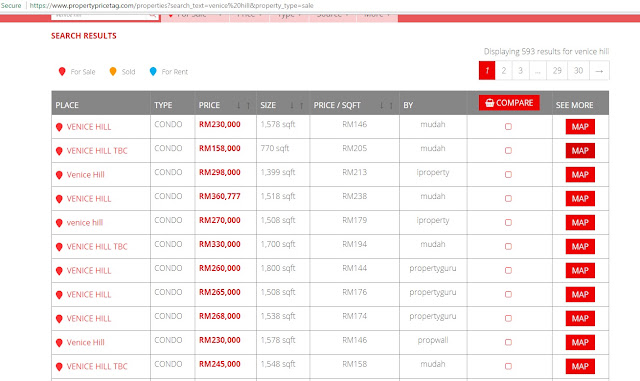Open results page 2
This screenshot has height=381, width=640.
click(x=504, y=71)
